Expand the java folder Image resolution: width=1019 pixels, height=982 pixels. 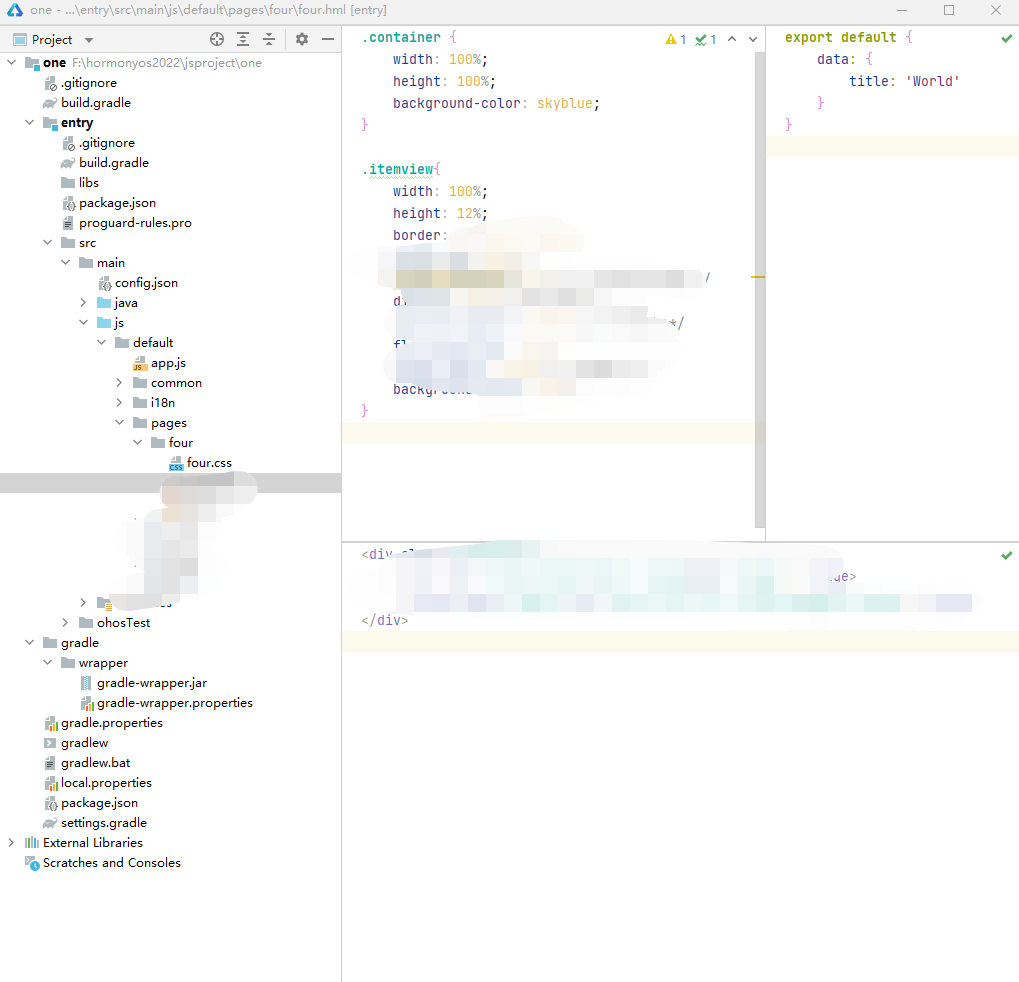coord(83,302)
